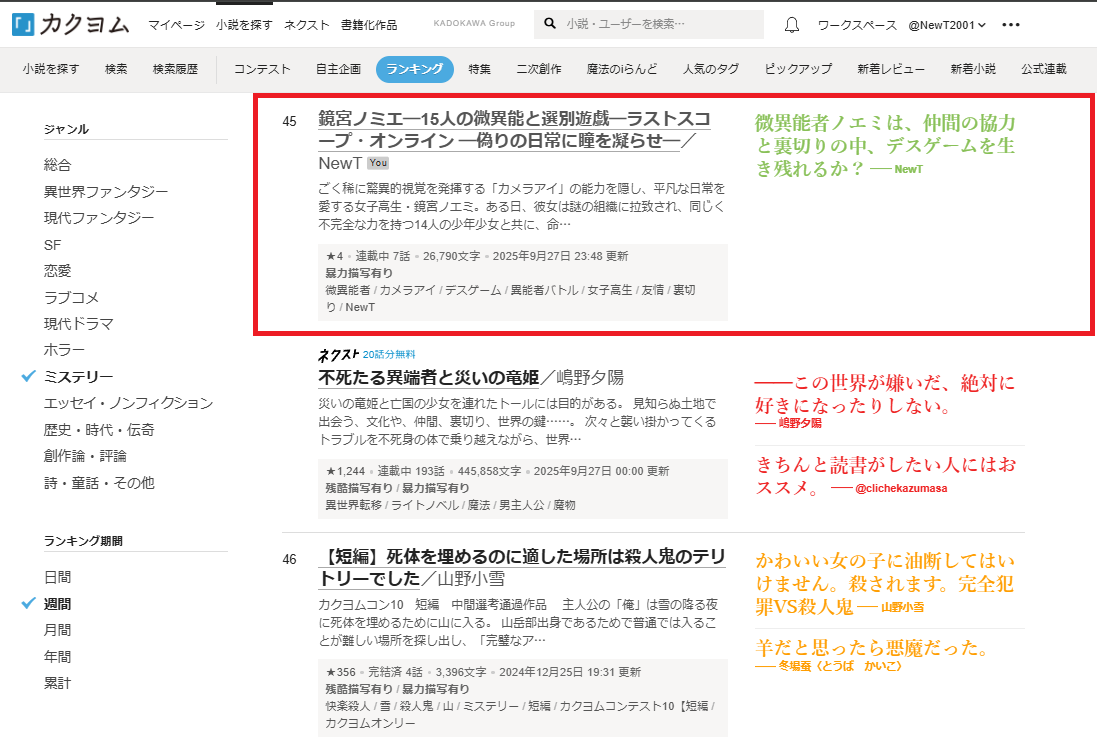The width and height of the screenshot is (1097, 750).
Task: Open author 山野小雪 next to the title
Action: [471, 579]
